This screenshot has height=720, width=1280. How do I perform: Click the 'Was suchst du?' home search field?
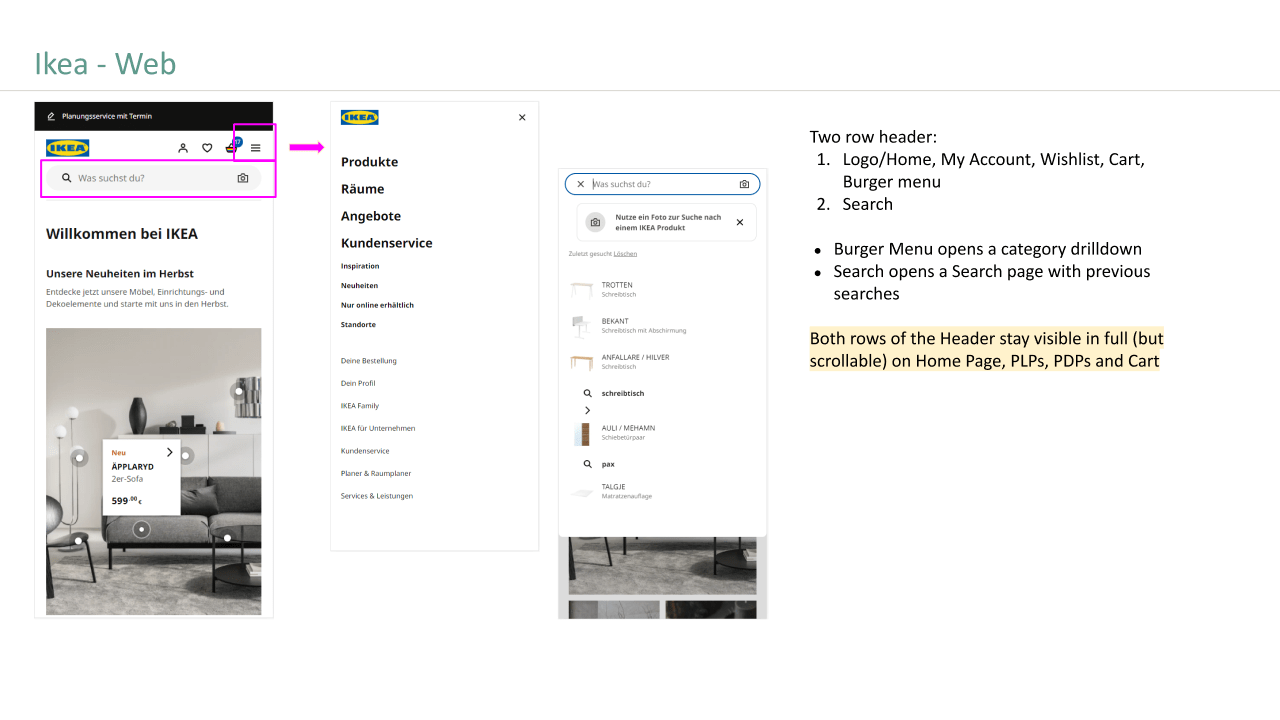(x=150, y=178)
